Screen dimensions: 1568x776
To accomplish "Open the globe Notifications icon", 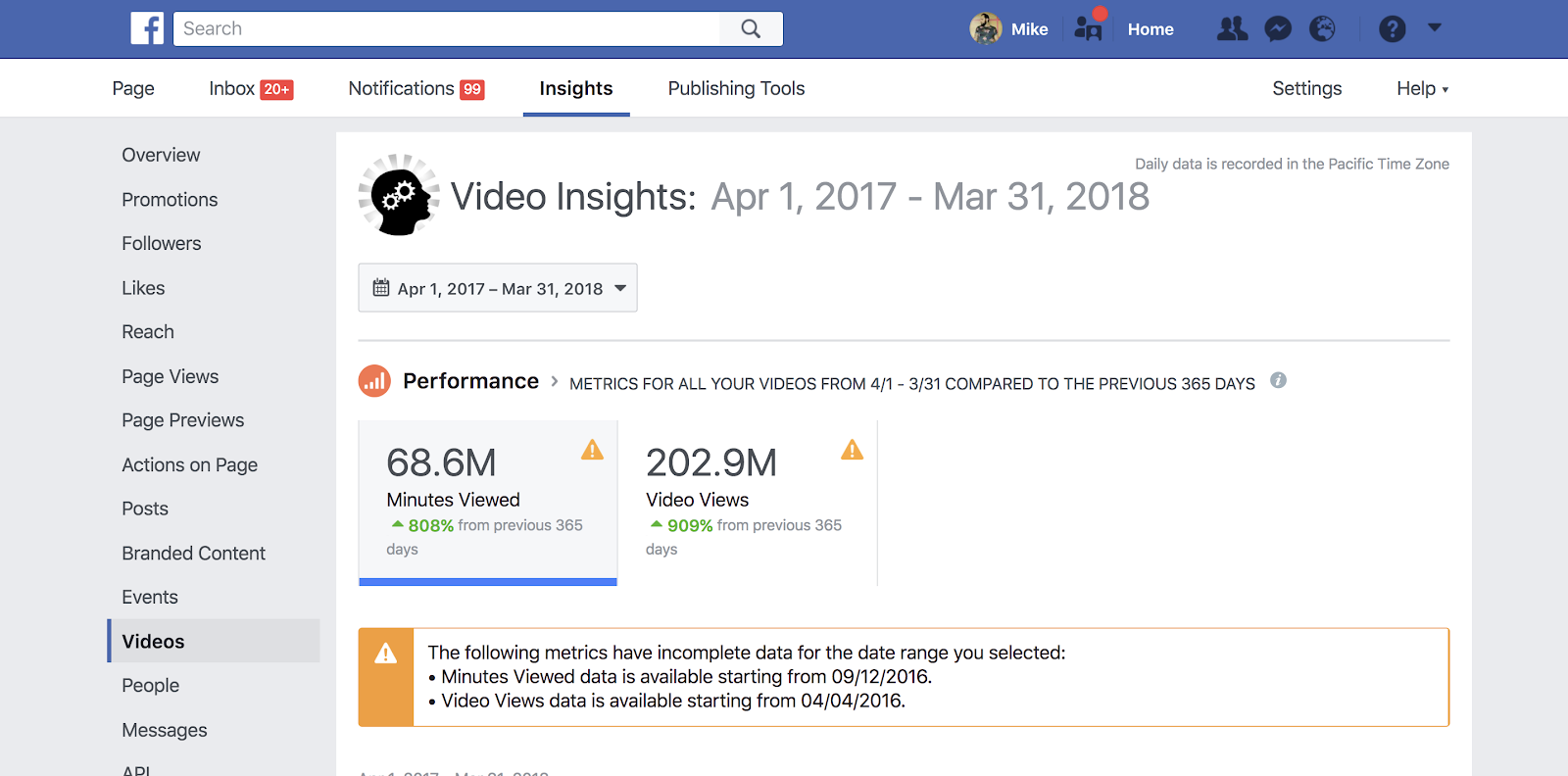I will [x=1322, y=28].
